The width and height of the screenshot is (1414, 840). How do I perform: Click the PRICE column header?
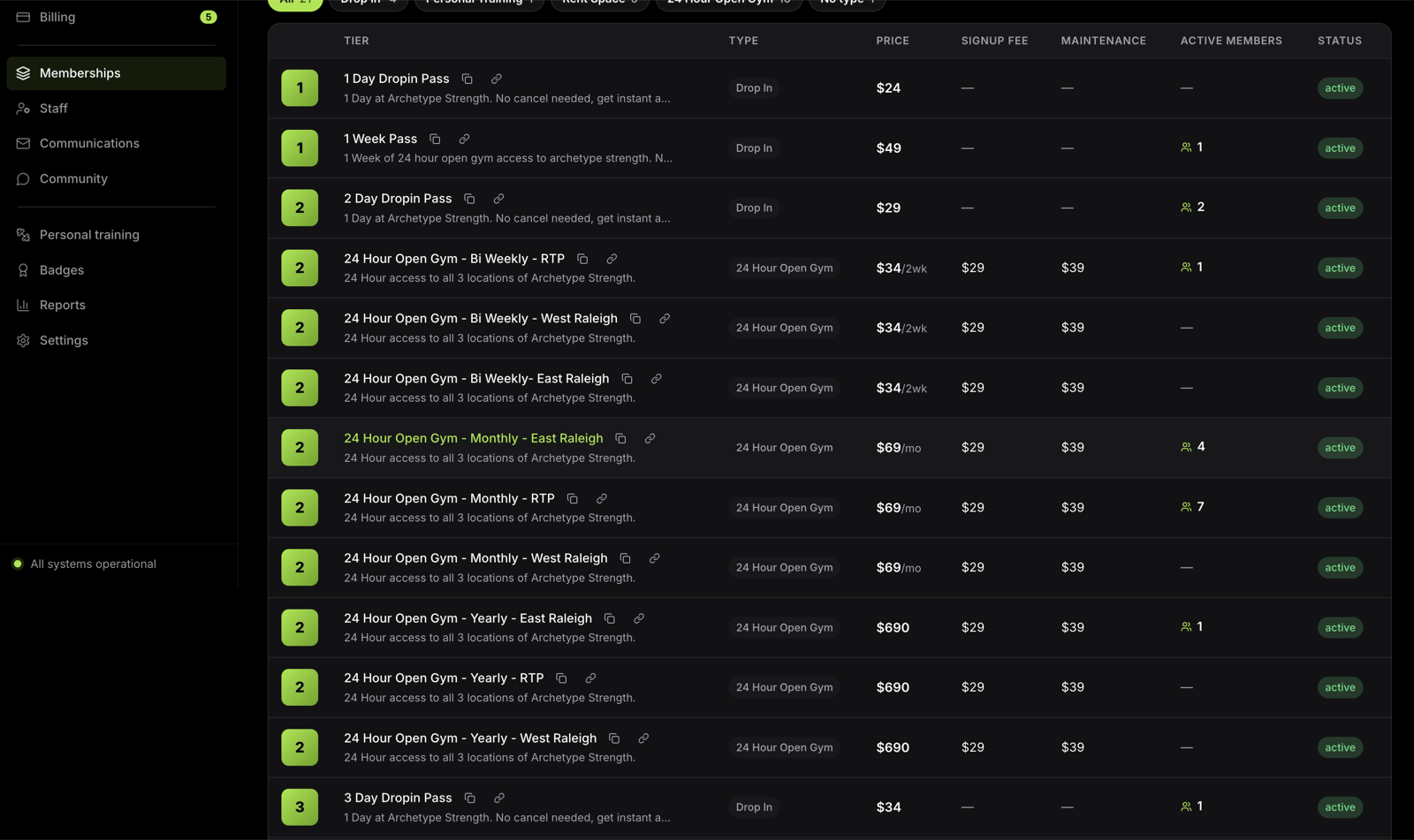click(x=893, y=41)
